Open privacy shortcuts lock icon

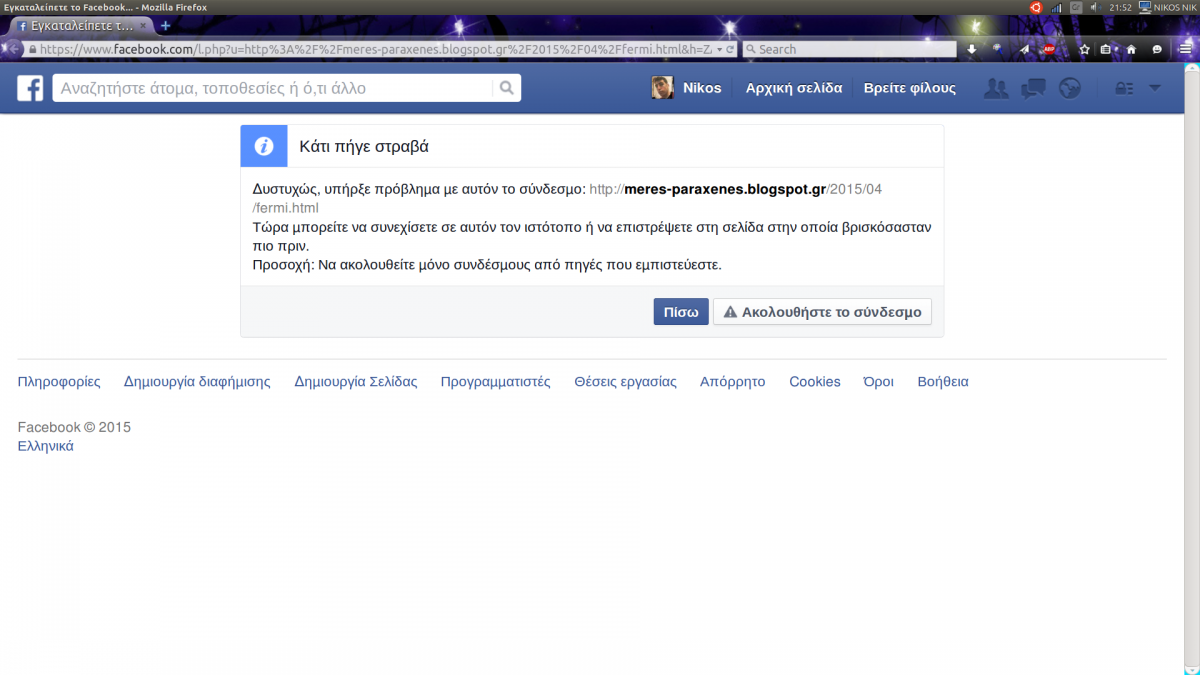point(1125,88)
